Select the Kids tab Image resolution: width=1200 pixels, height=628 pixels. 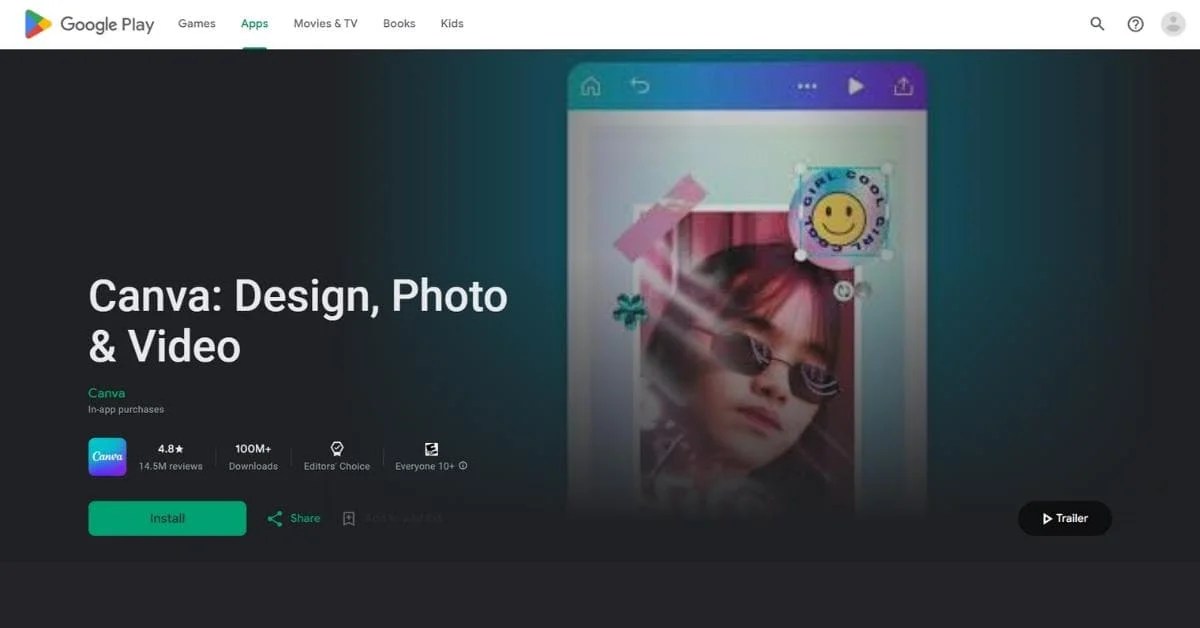click(452, 23)
